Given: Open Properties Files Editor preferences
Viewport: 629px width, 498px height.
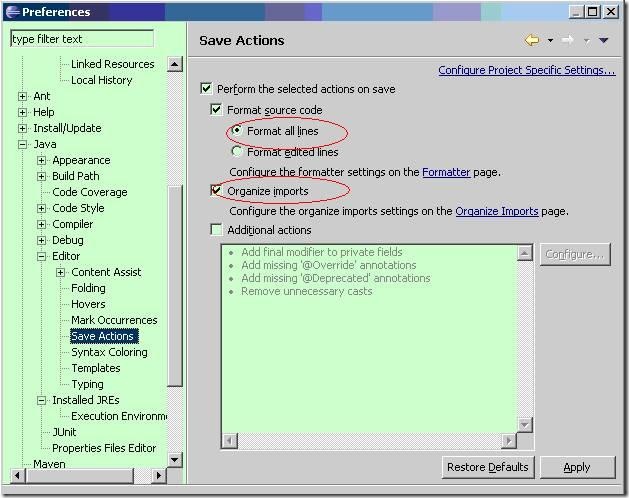Looking at the screenshot, I should pos(104,448).
